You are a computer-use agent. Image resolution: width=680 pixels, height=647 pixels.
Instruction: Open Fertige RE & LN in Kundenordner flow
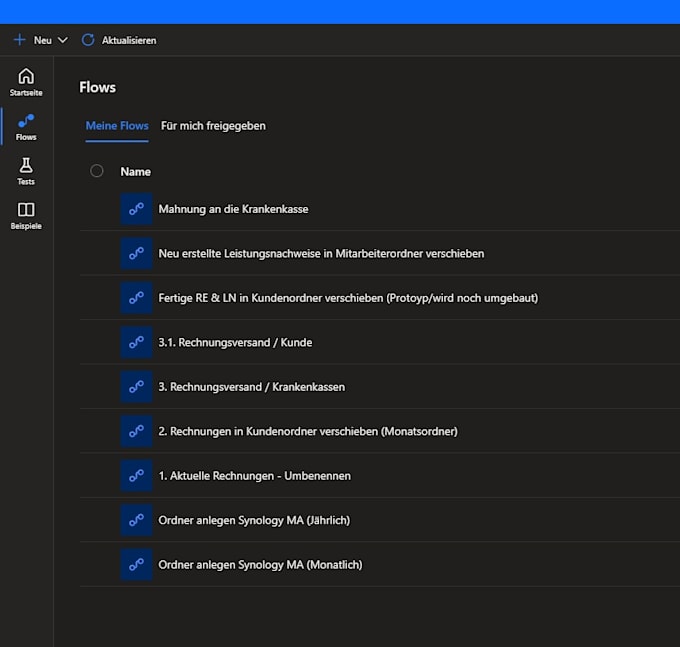click(x=348, y=298)
